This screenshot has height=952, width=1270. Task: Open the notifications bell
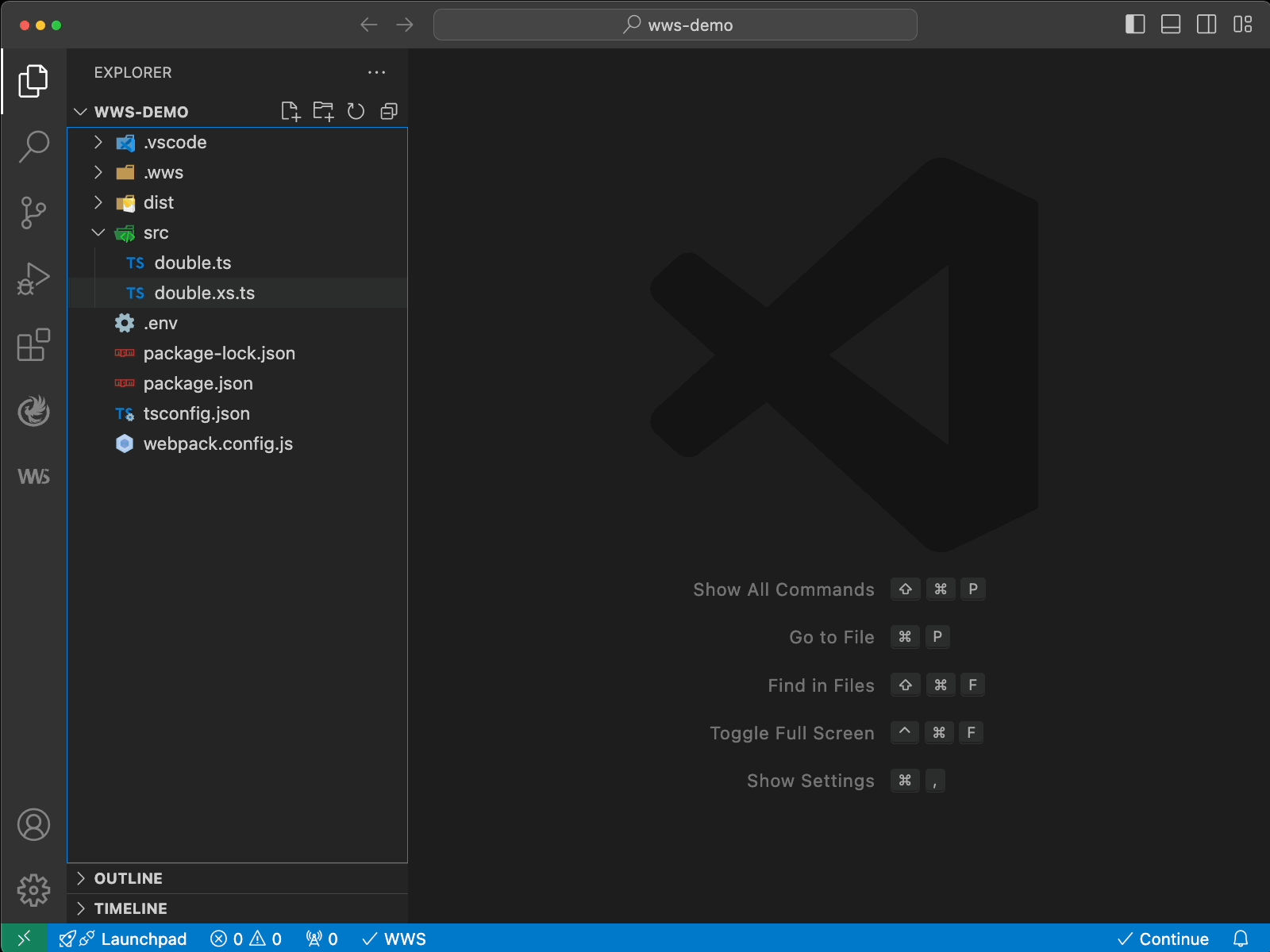point(1241,939)
